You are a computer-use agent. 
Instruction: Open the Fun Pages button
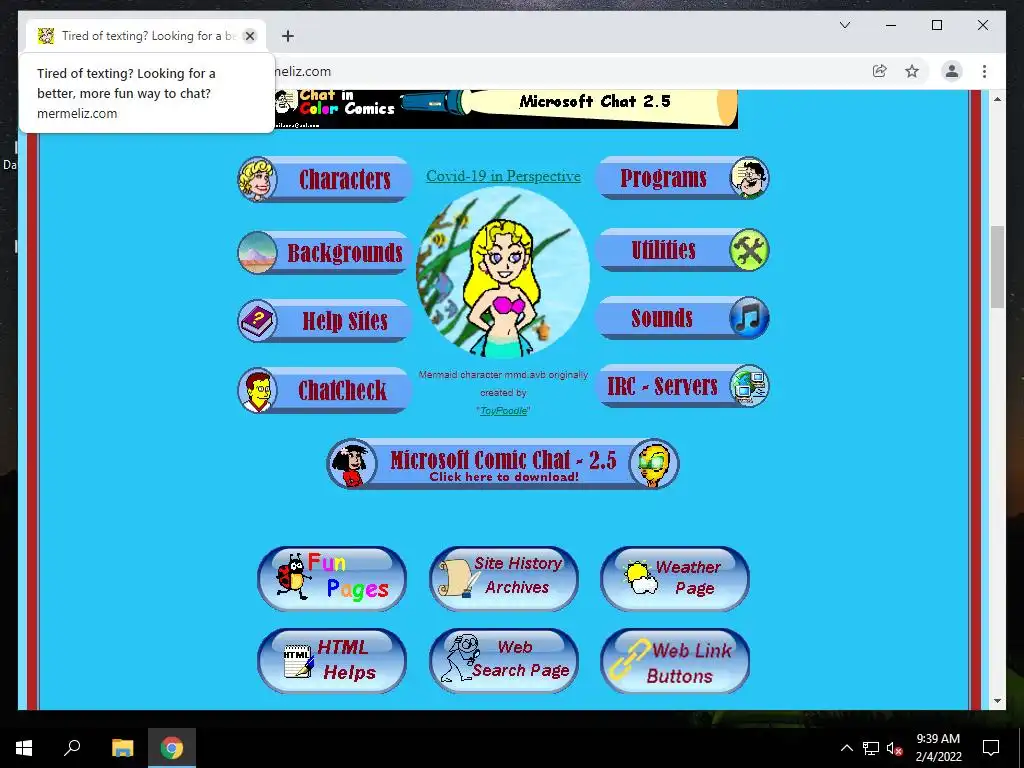332,579
